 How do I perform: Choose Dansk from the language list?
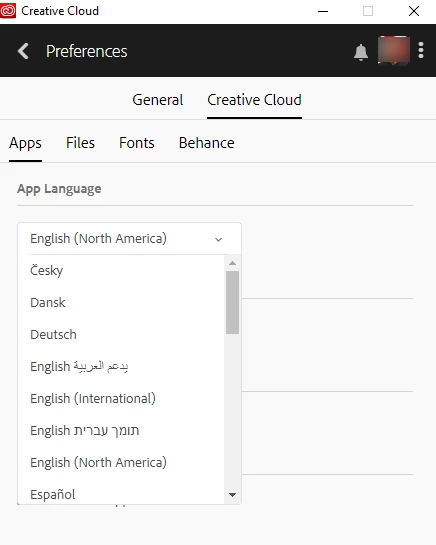121,302
